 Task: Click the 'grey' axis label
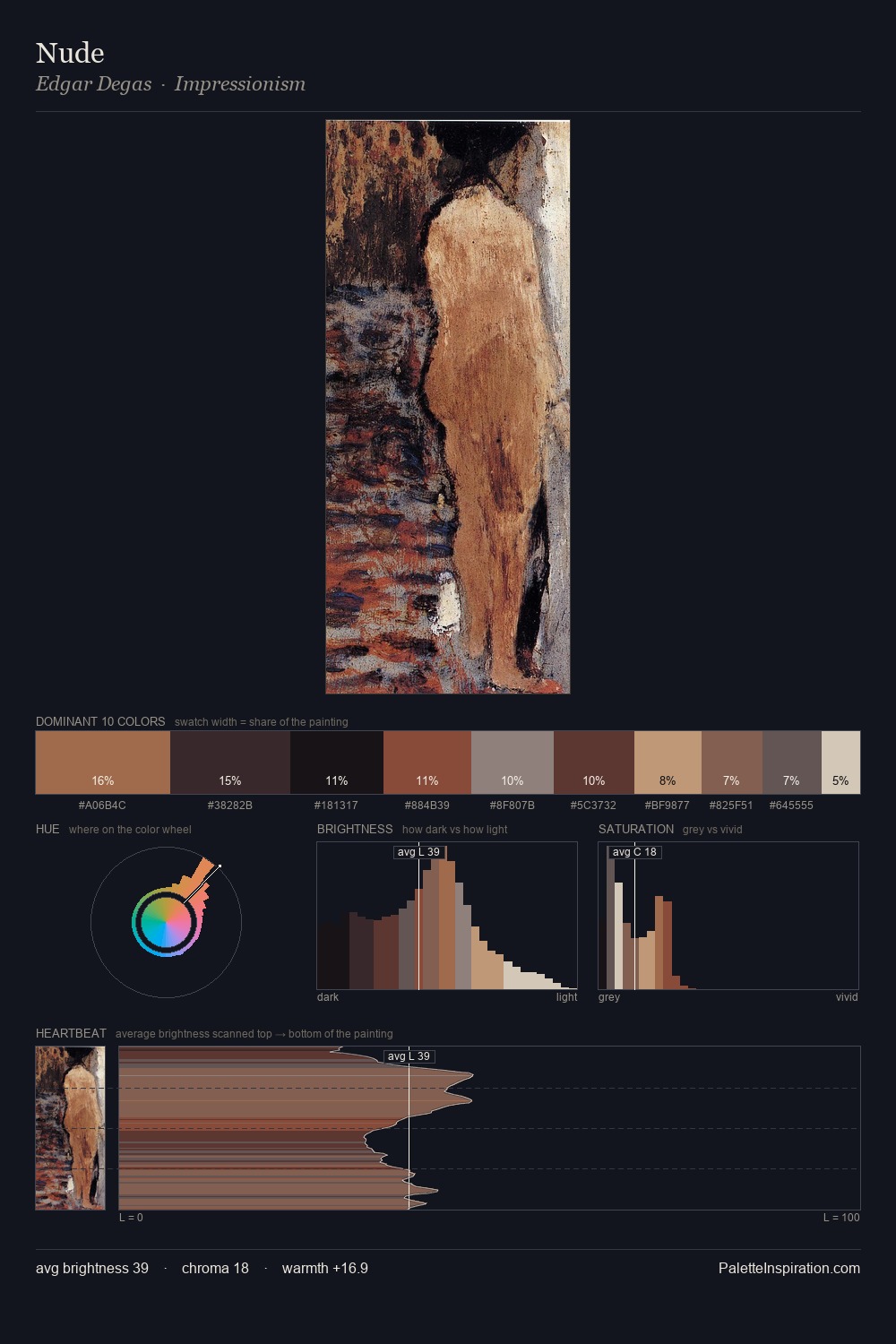(x=609, y=997)
